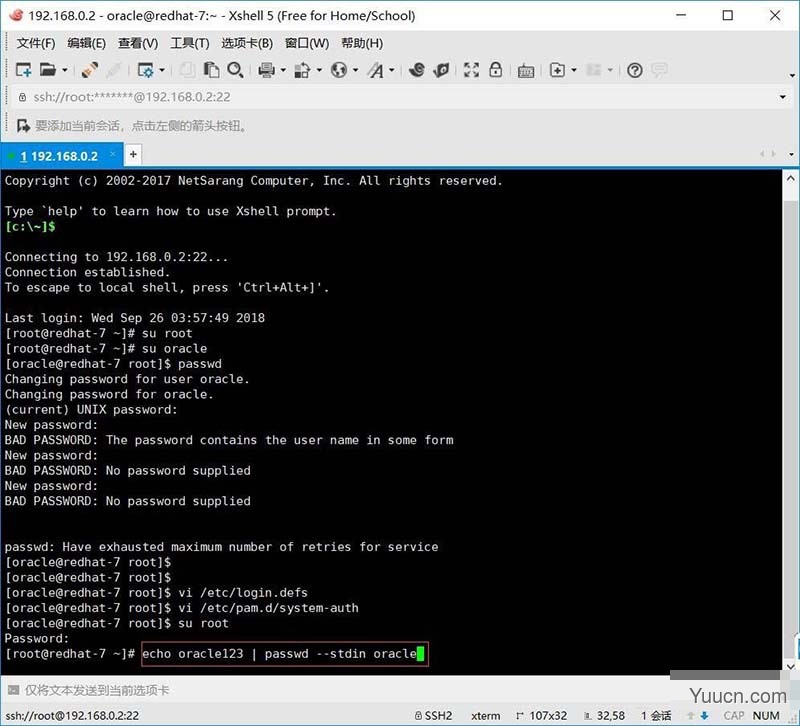Expand the address bar history dropdown
800x726 pixels.
point(783,97)
